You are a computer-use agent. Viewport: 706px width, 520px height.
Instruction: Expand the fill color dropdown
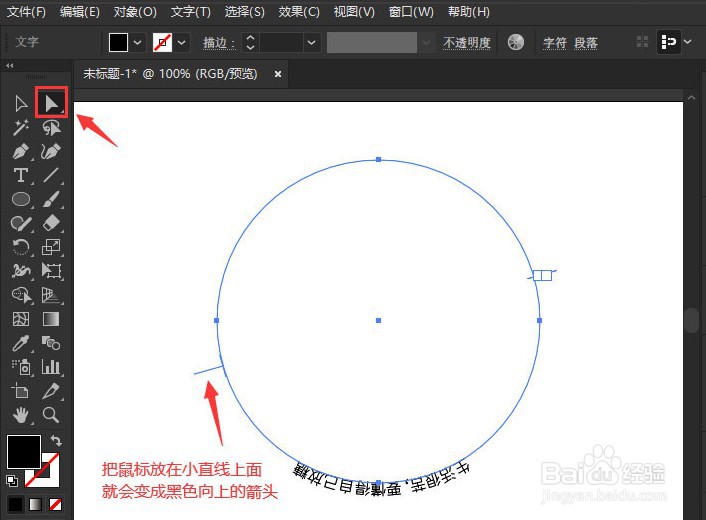click(x=138, y=43)
